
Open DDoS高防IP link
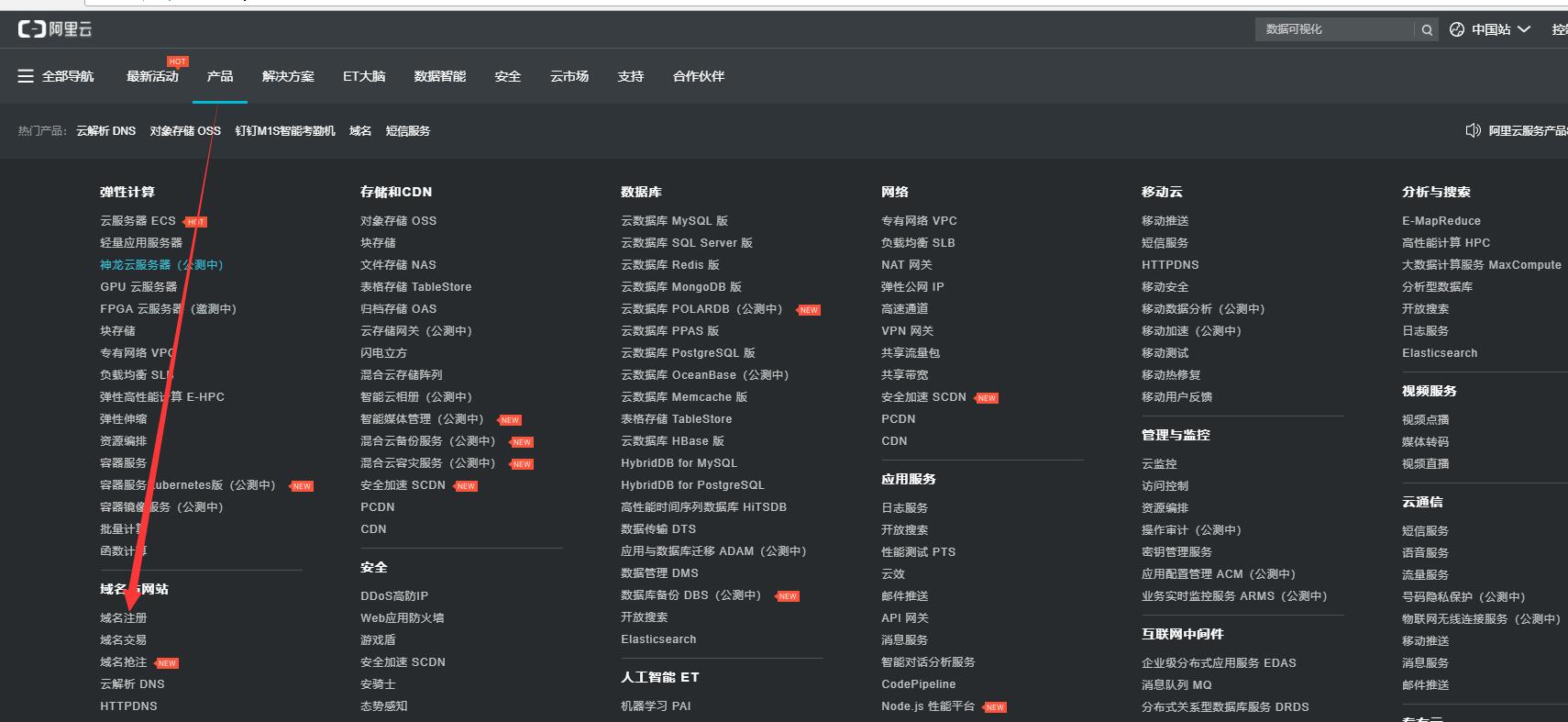pos(394,596)
